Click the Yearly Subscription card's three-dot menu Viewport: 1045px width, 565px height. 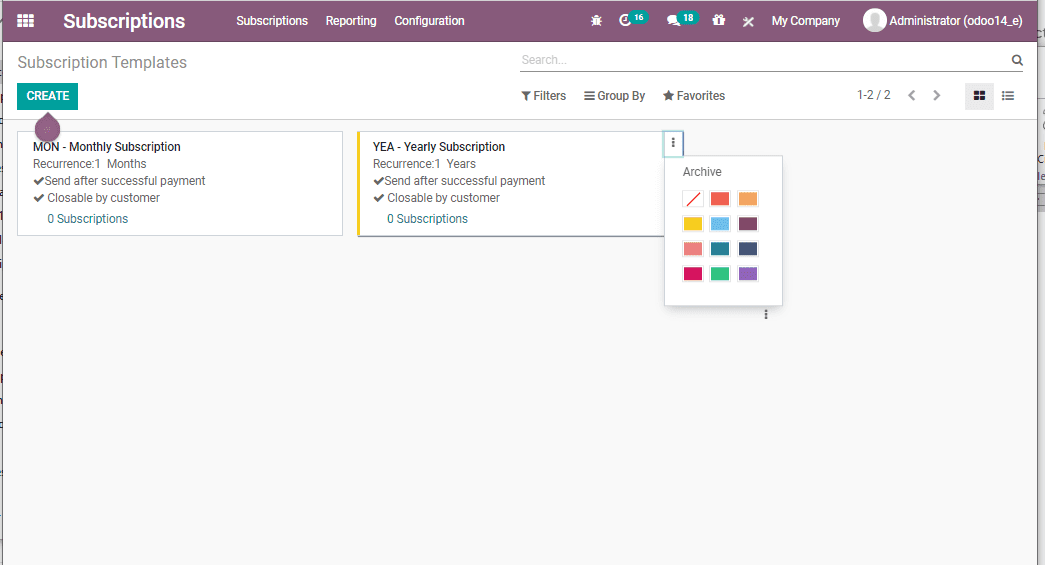tap(673, 143)
